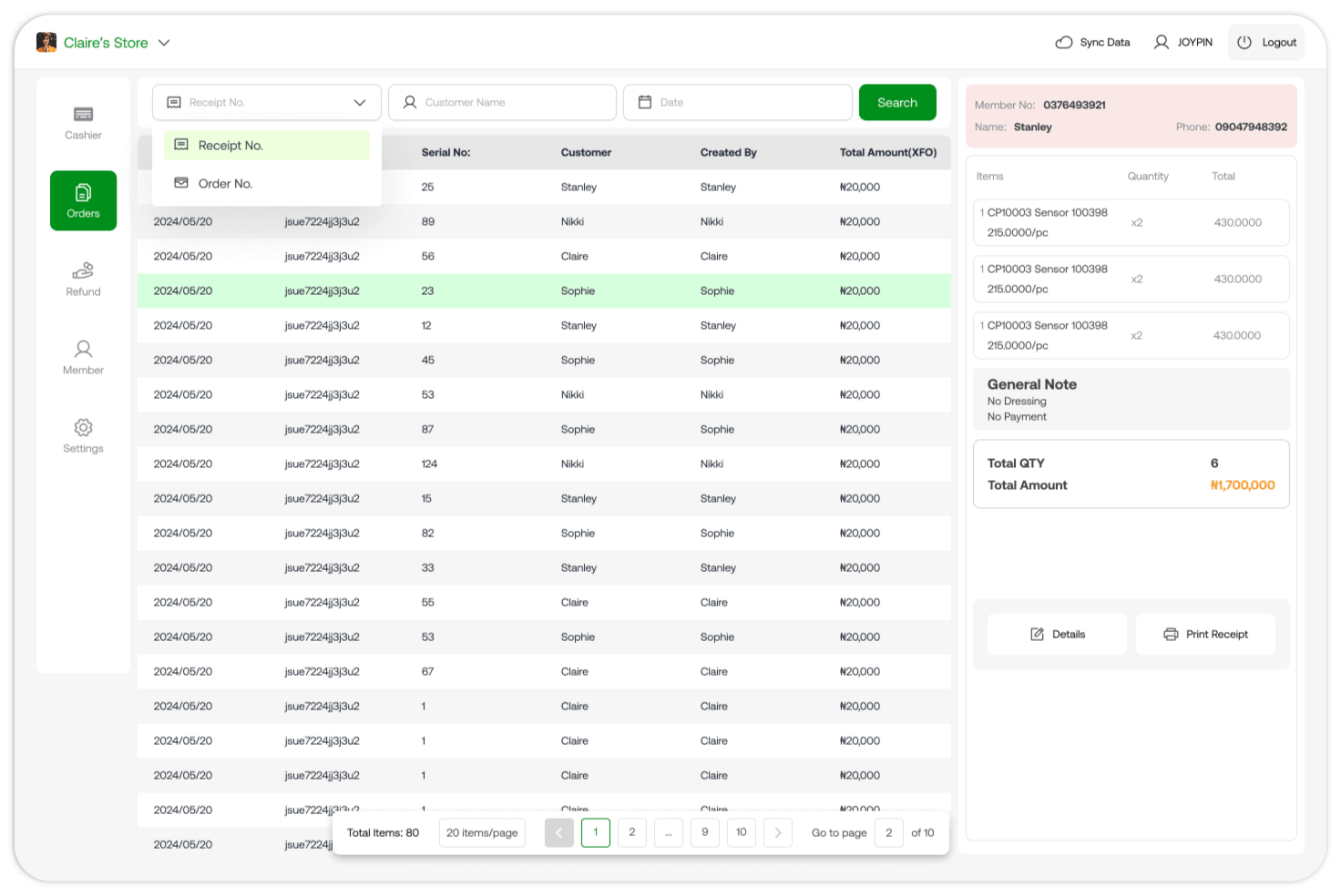Click the Logout power icon
1341x896 pixels.
click(x=1244, y=43)
